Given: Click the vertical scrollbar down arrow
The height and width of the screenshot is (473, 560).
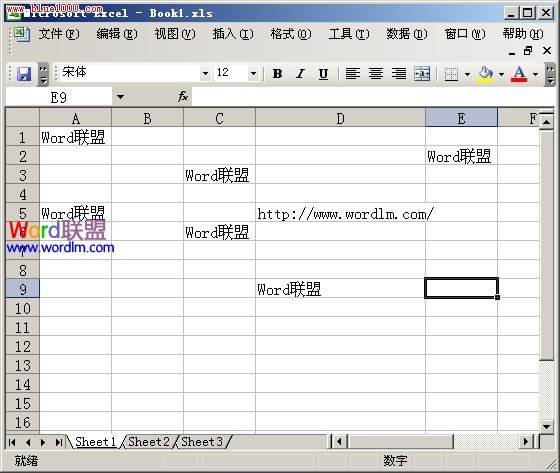Looking at the screenshot, I should [546, 426].
